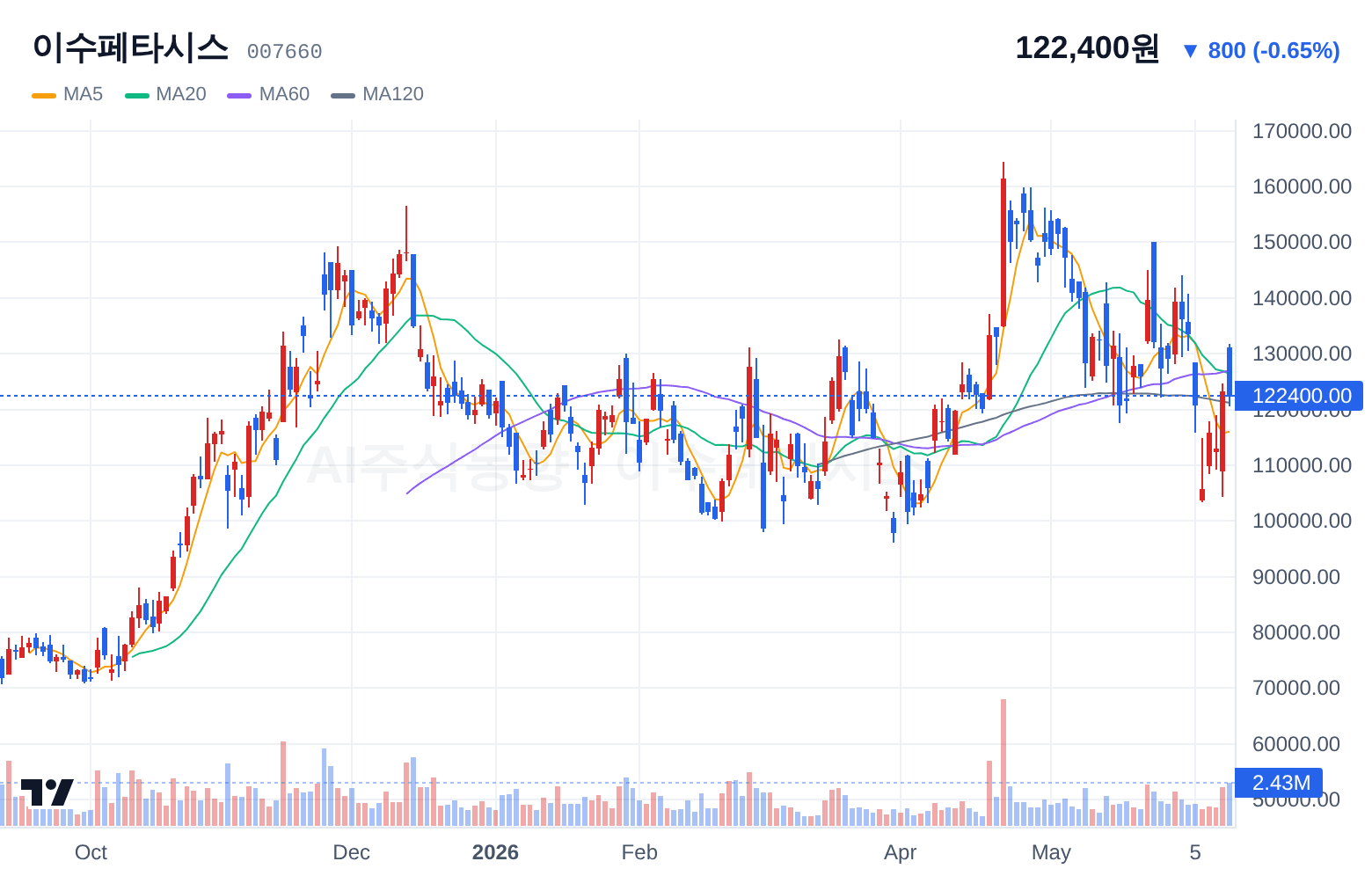Click the 5 date label on time axis
This screenshot has height=876, width=1372.
(x=1195, y=852)
